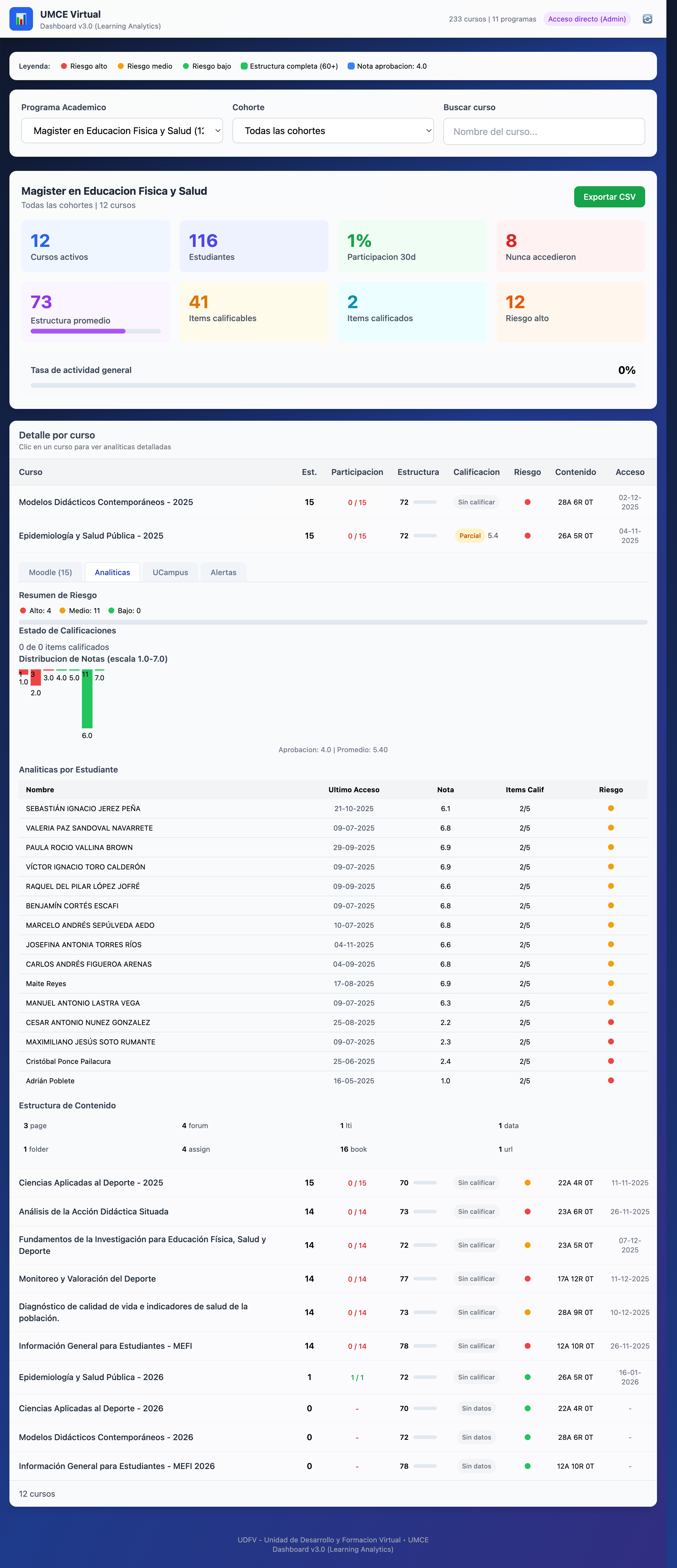Click the Exportar CSV button

[x=609, y=197]
